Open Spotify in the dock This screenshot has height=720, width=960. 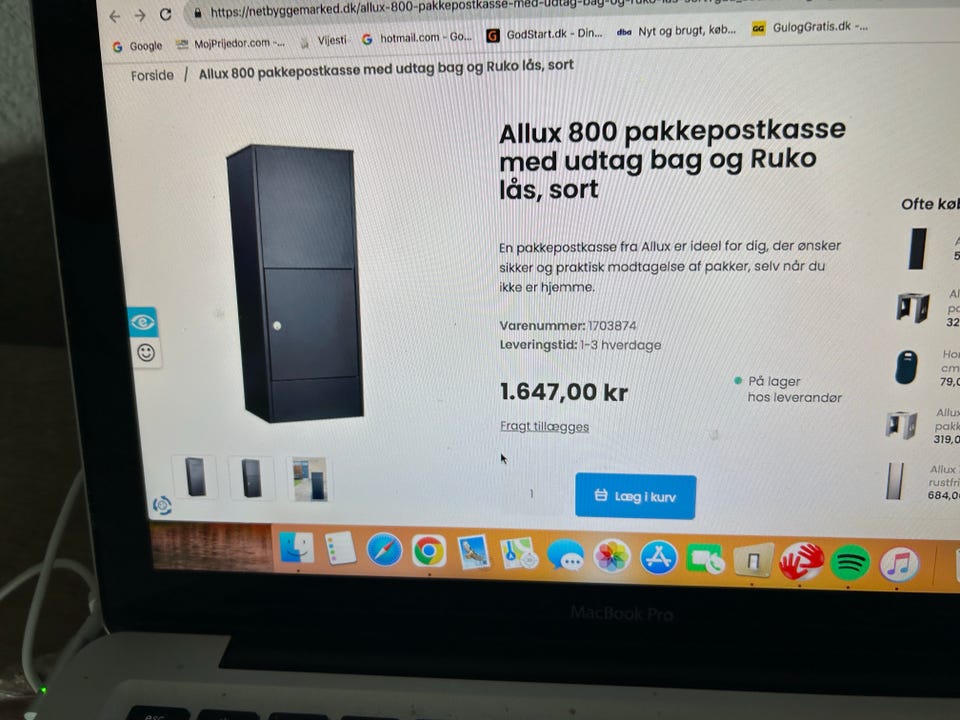click(850, 561)
